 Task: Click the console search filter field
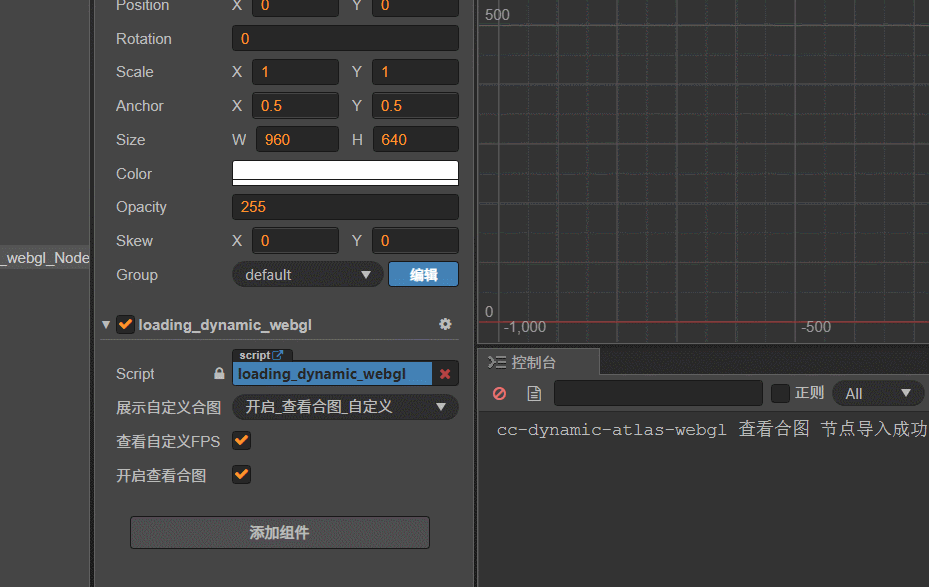658,393
